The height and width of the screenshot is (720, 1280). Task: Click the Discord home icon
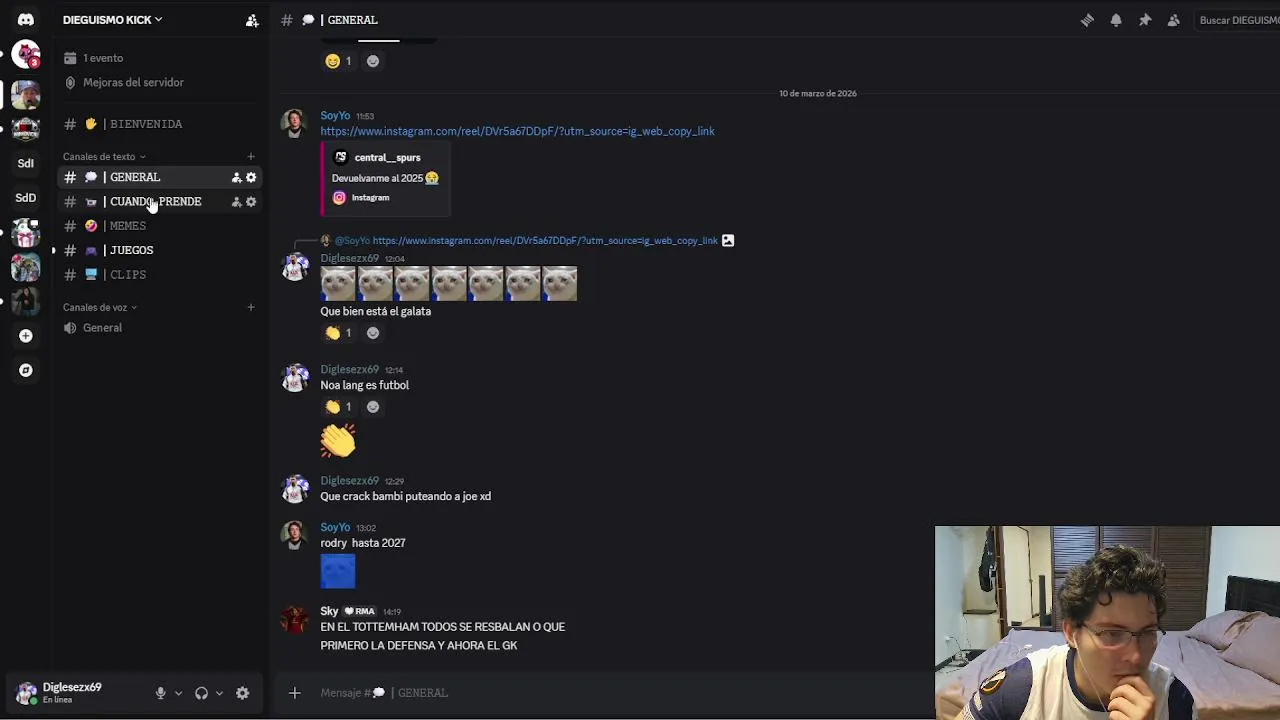[x=26, y=19]
